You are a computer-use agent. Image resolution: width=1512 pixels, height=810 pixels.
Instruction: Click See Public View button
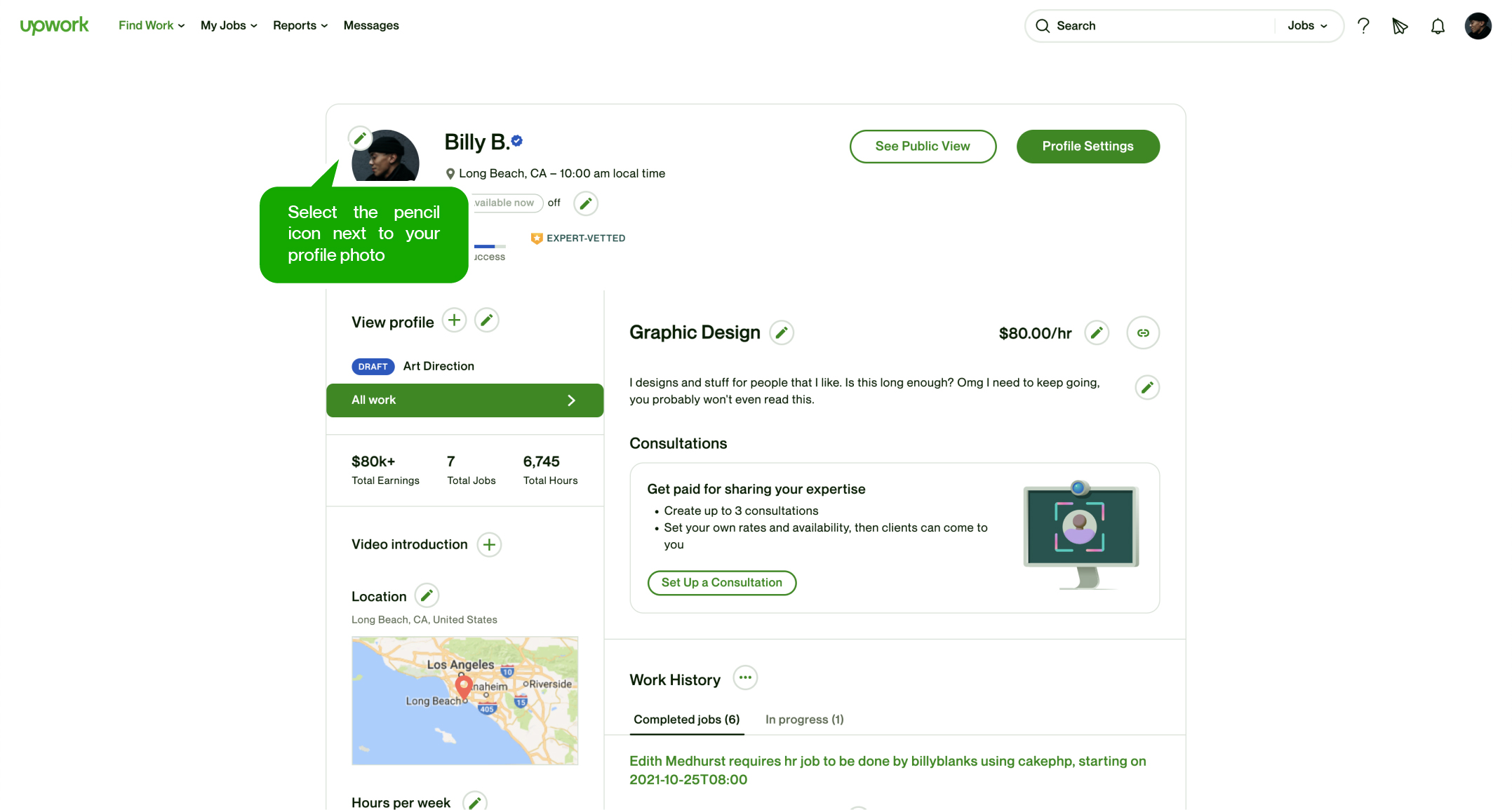922,146
